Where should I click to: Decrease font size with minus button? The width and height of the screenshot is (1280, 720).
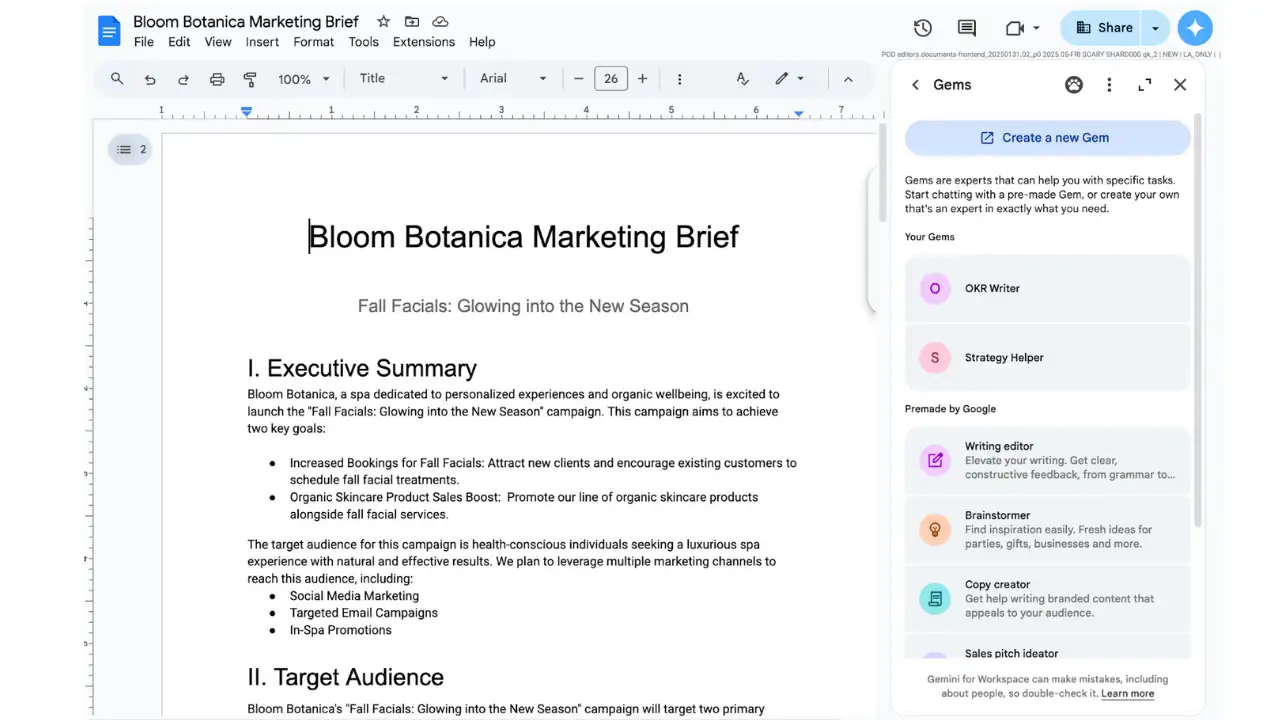click(x=578, y=79)
